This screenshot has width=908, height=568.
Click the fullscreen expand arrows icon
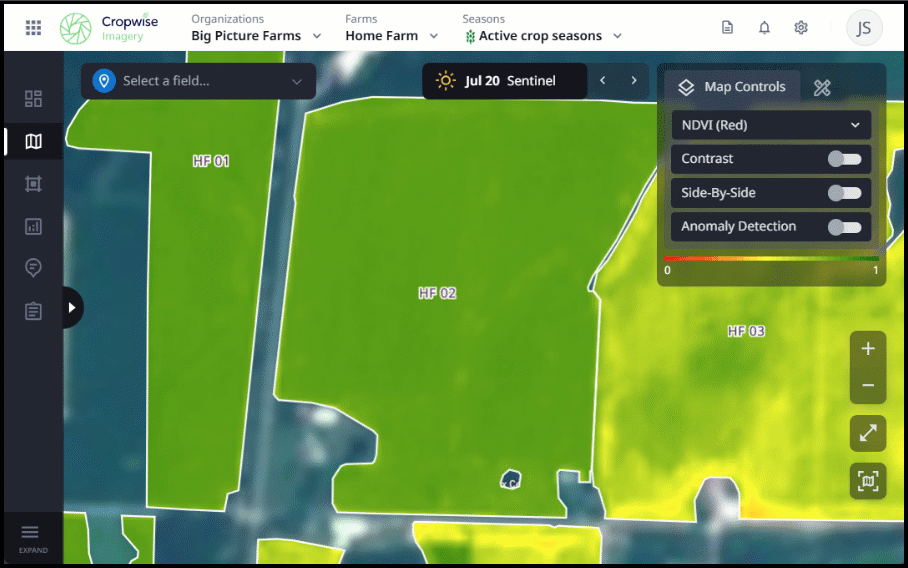click(x=867, y=433)
